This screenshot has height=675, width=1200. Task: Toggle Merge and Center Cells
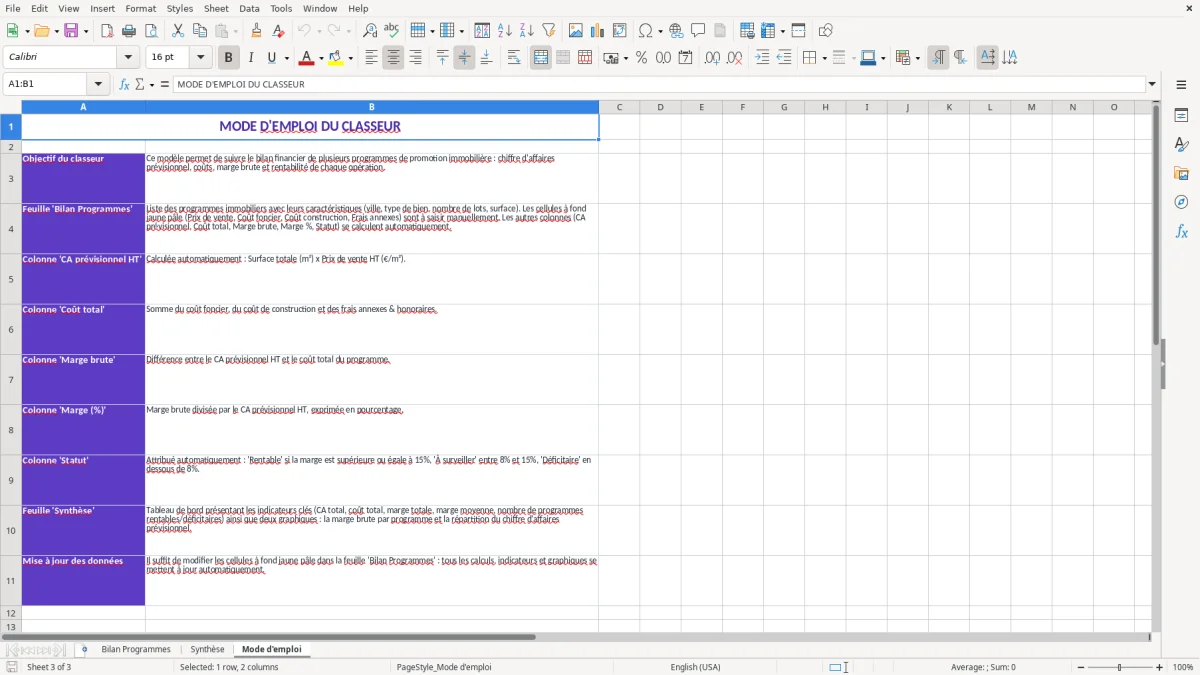pos(541,58)
